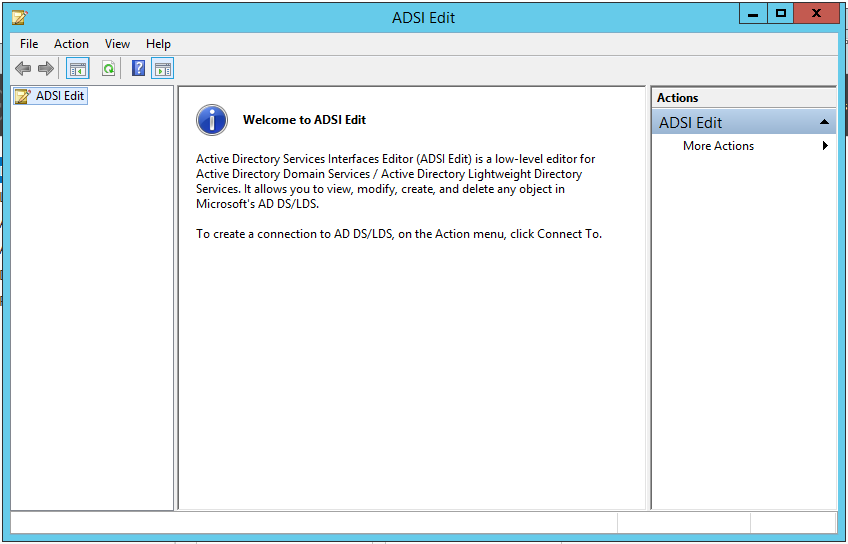Screen dimensions: 848x544
Task: Click the ADSI Edit title bar app icon
Action: [19, 17]
